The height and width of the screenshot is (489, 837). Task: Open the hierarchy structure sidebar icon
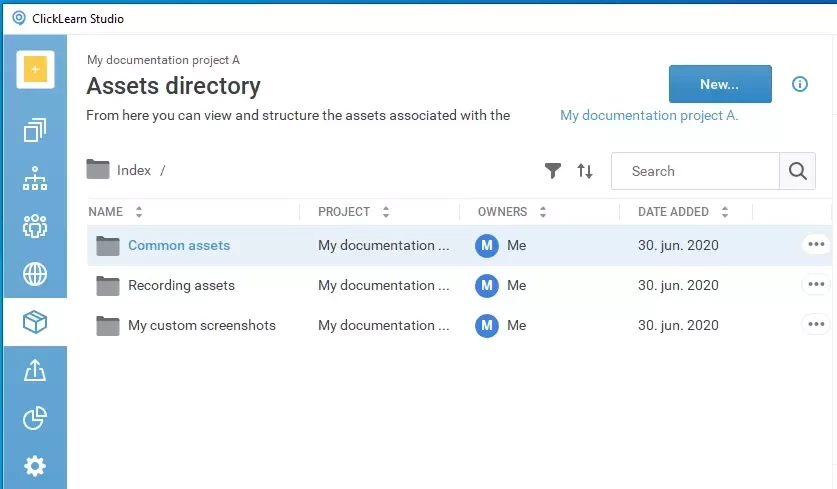click(x=35, y=179)
